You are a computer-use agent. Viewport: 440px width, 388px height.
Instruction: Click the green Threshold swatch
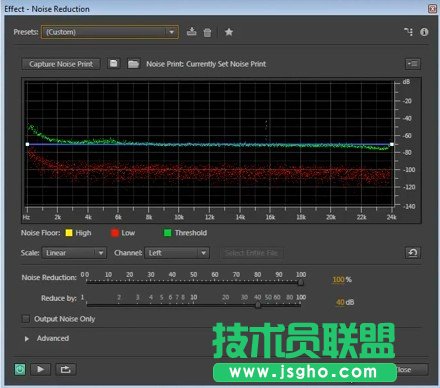tap(167, 233)
